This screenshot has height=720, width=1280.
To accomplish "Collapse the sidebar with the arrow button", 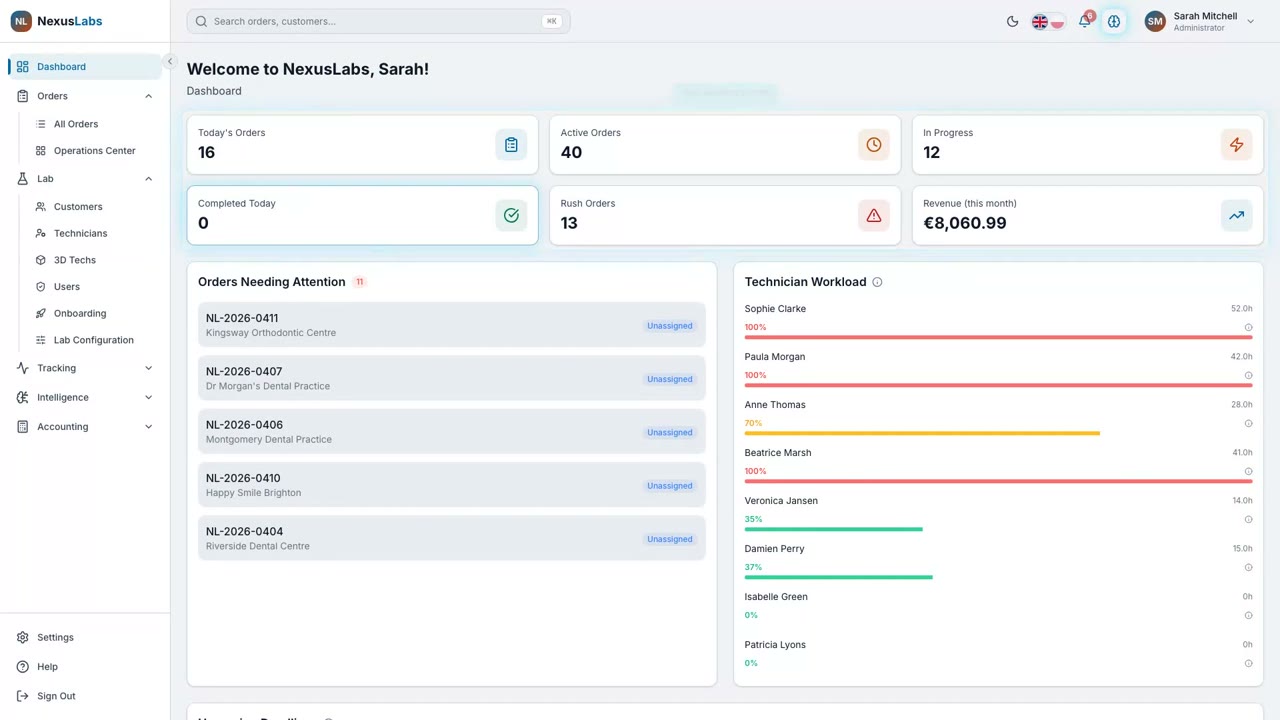I will (169, 62).
